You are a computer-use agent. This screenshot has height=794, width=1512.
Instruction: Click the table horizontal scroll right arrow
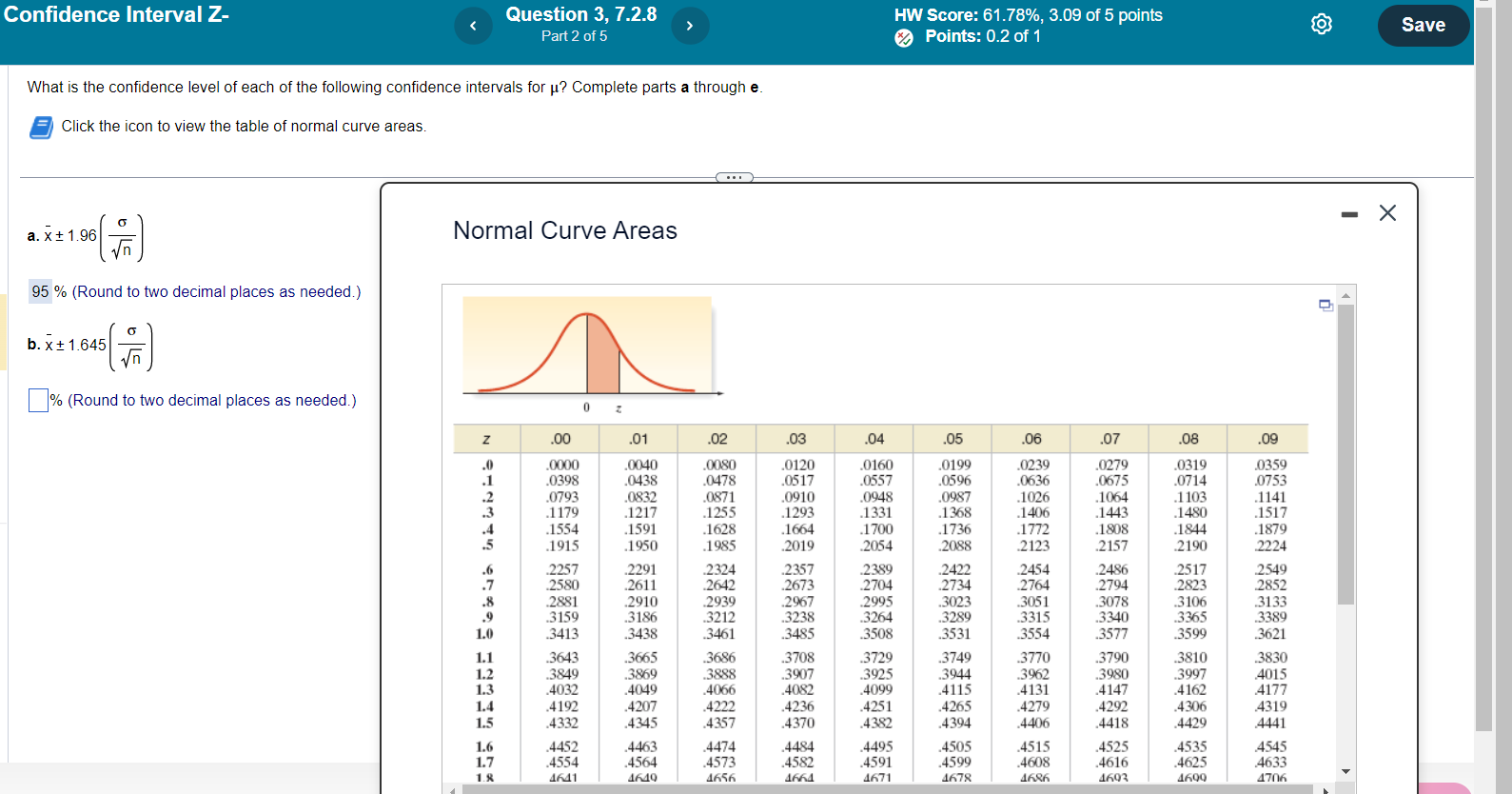coord(1325,789)
